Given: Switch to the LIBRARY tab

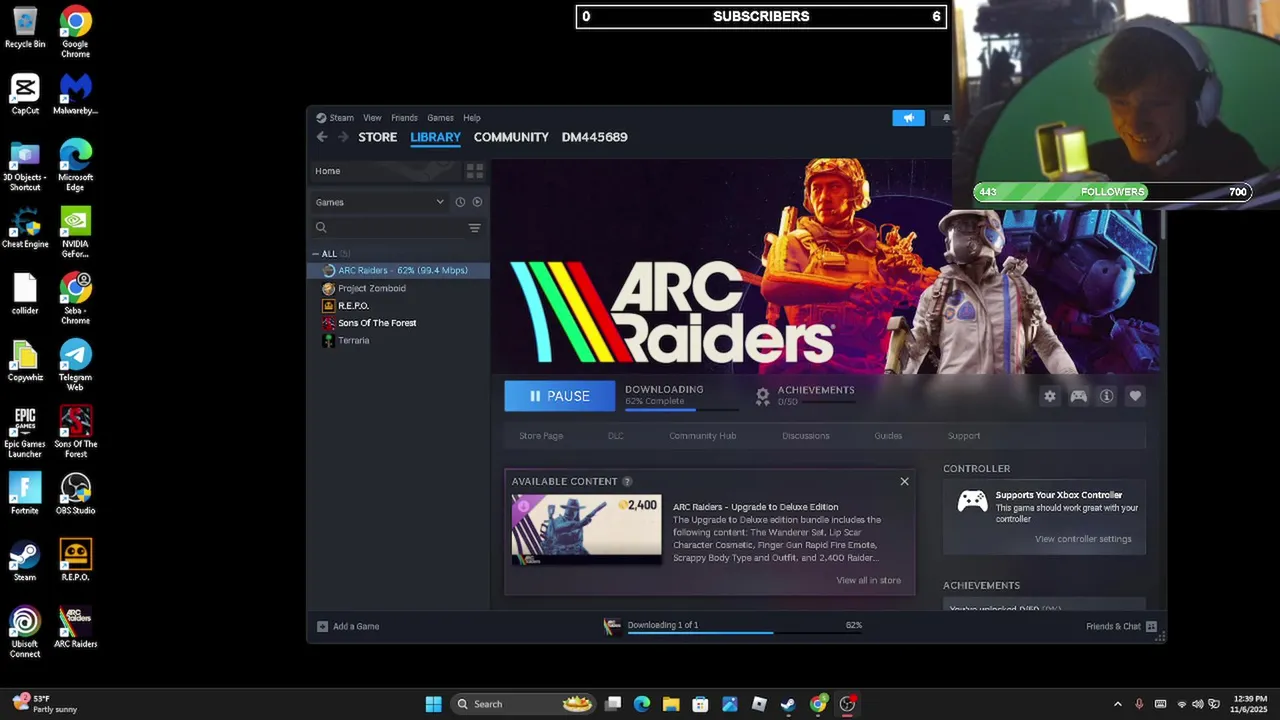Looking at the screenshot, I should click(435, 137).
